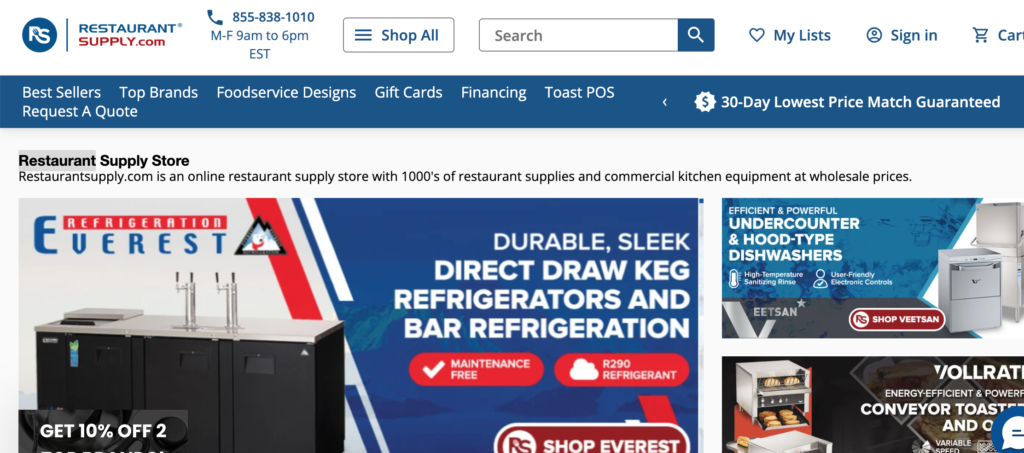Click the heart icon for My Lists

[x=756, y=35]
